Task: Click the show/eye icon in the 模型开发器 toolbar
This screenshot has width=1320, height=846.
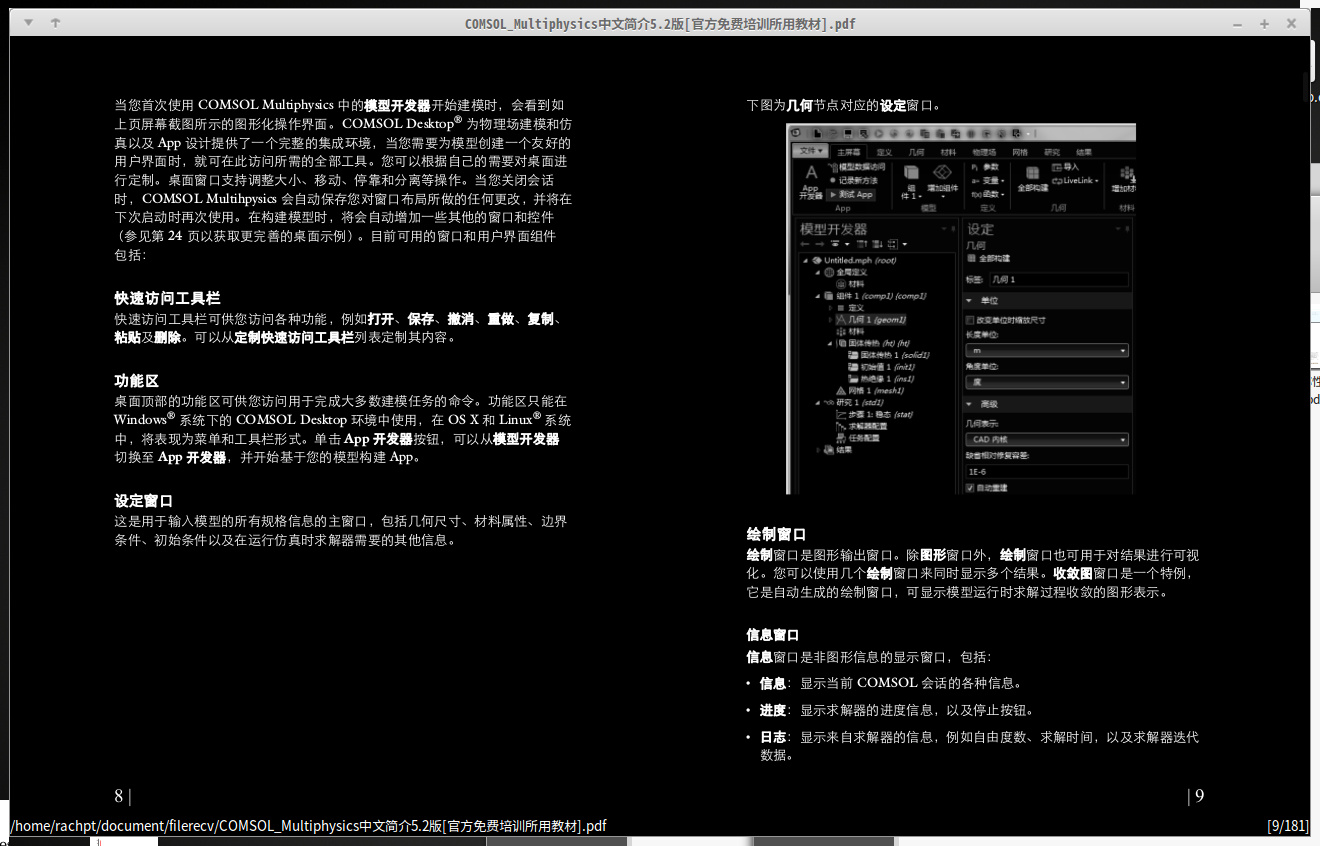Action: (835, 244)
